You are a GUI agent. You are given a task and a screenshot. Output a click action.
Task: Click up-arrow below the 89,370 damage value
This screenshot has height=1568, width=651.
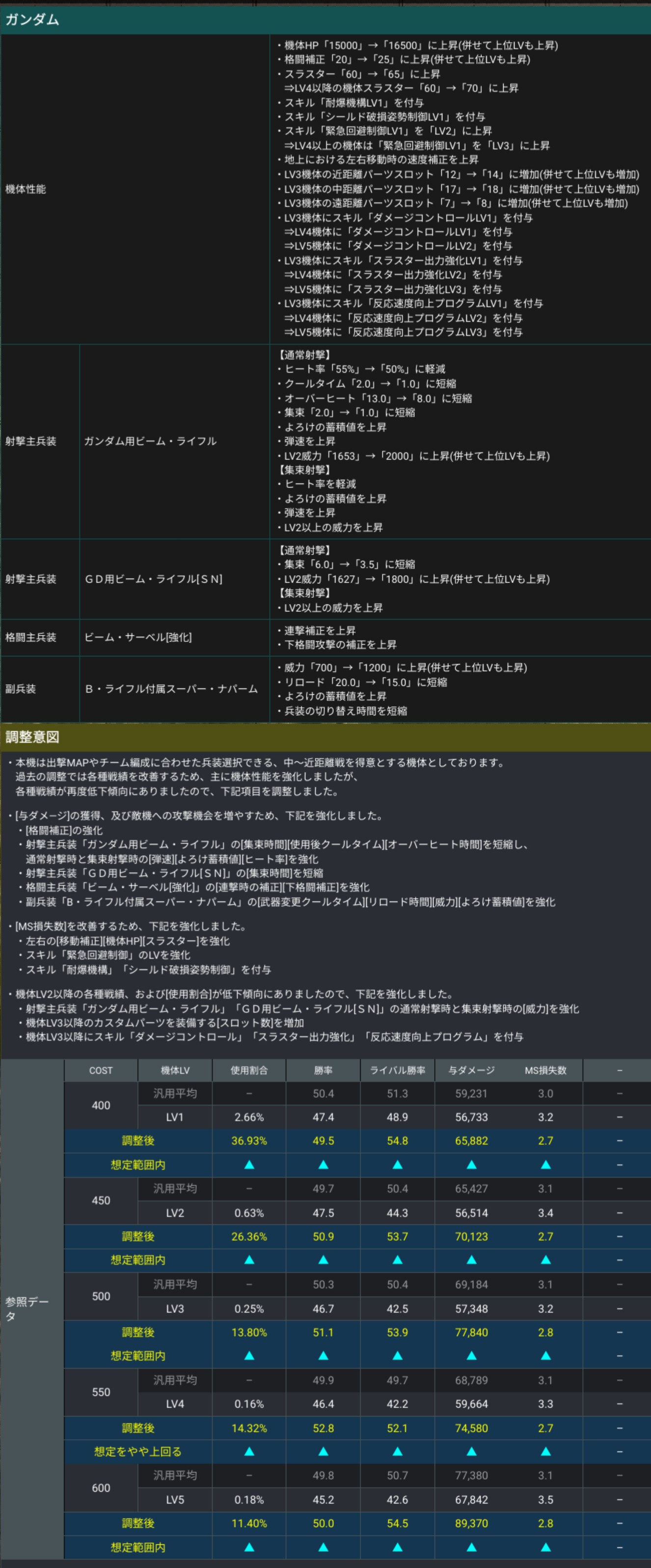pos(471,1547)
